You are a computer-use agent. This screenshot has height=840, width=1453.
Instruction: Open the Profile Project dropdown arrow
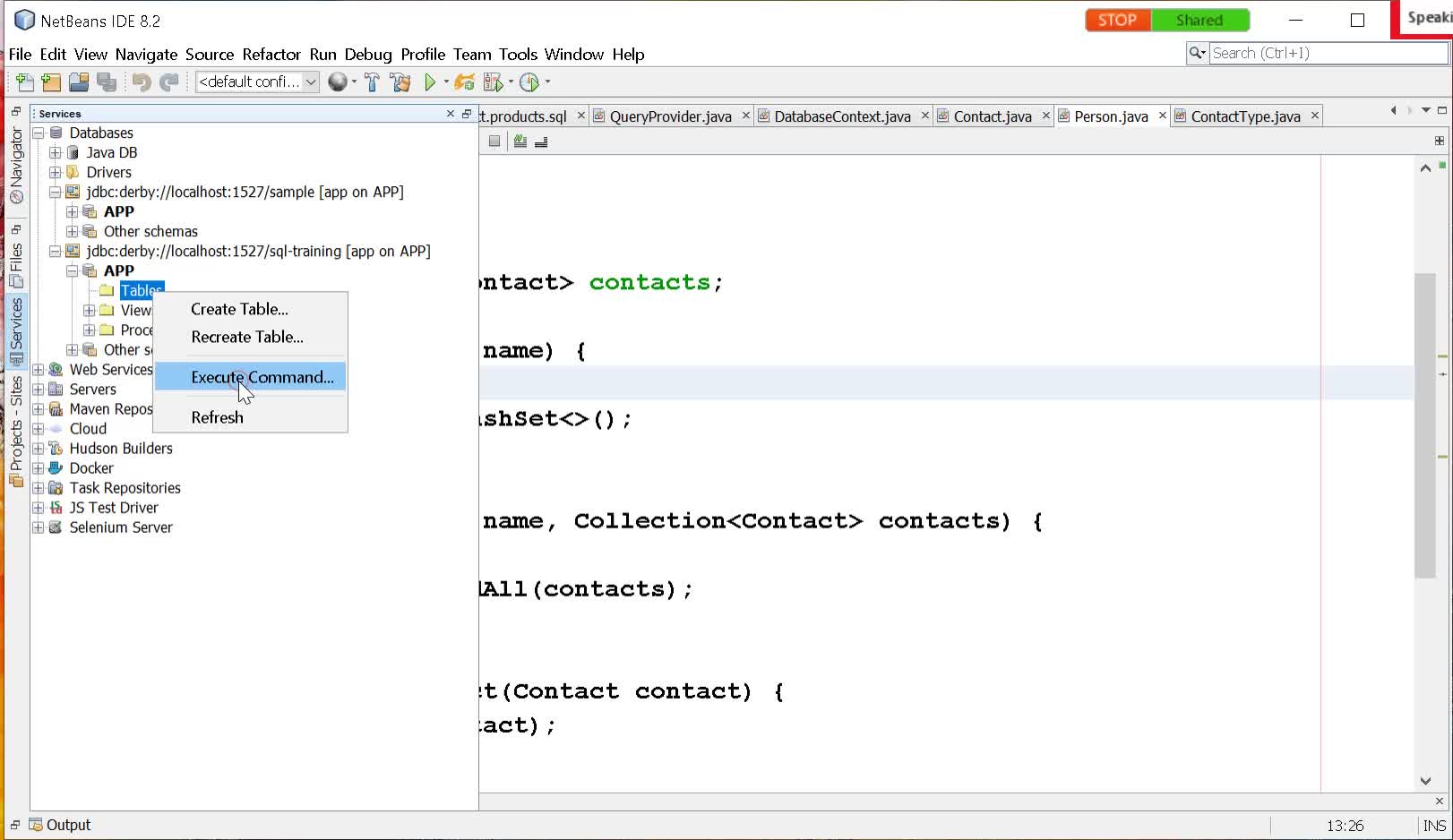(x=547, y=82)
